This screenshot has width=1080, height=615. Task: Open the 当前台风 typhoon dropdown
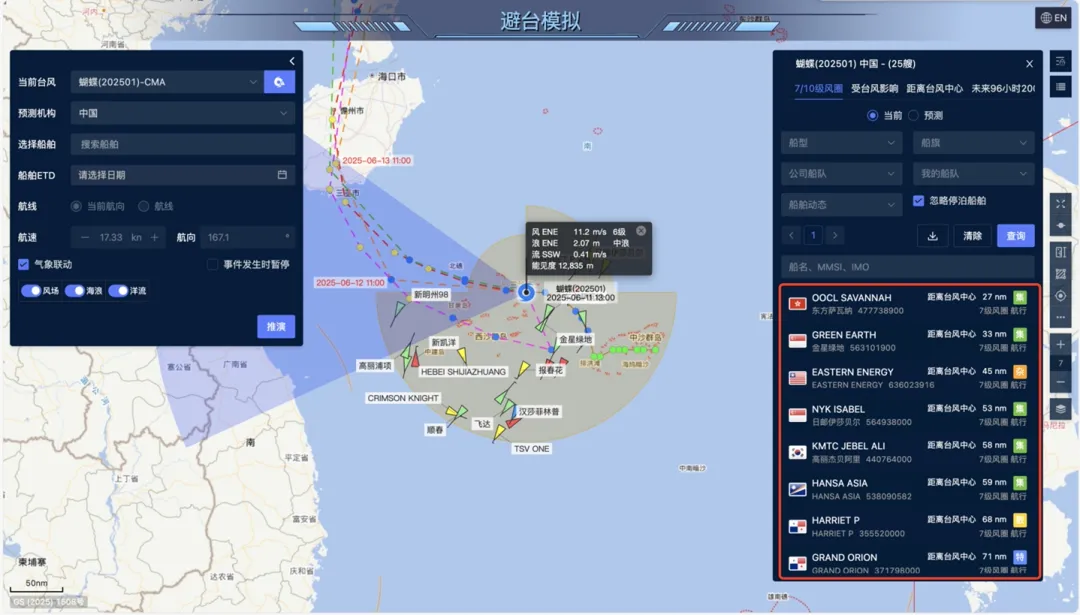click(x=166, y=82)
